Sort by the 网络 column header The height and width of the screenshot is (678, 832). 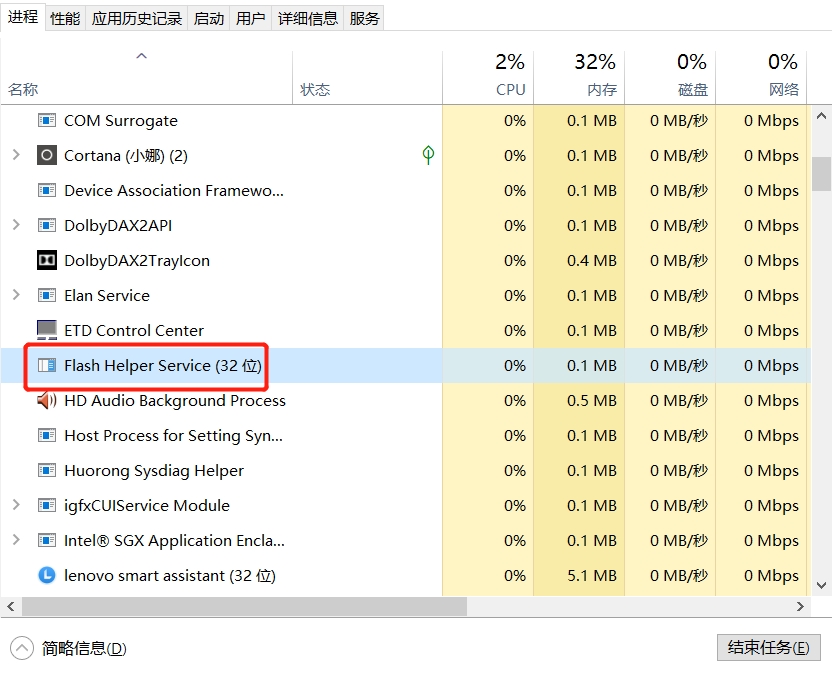point(761,77)
